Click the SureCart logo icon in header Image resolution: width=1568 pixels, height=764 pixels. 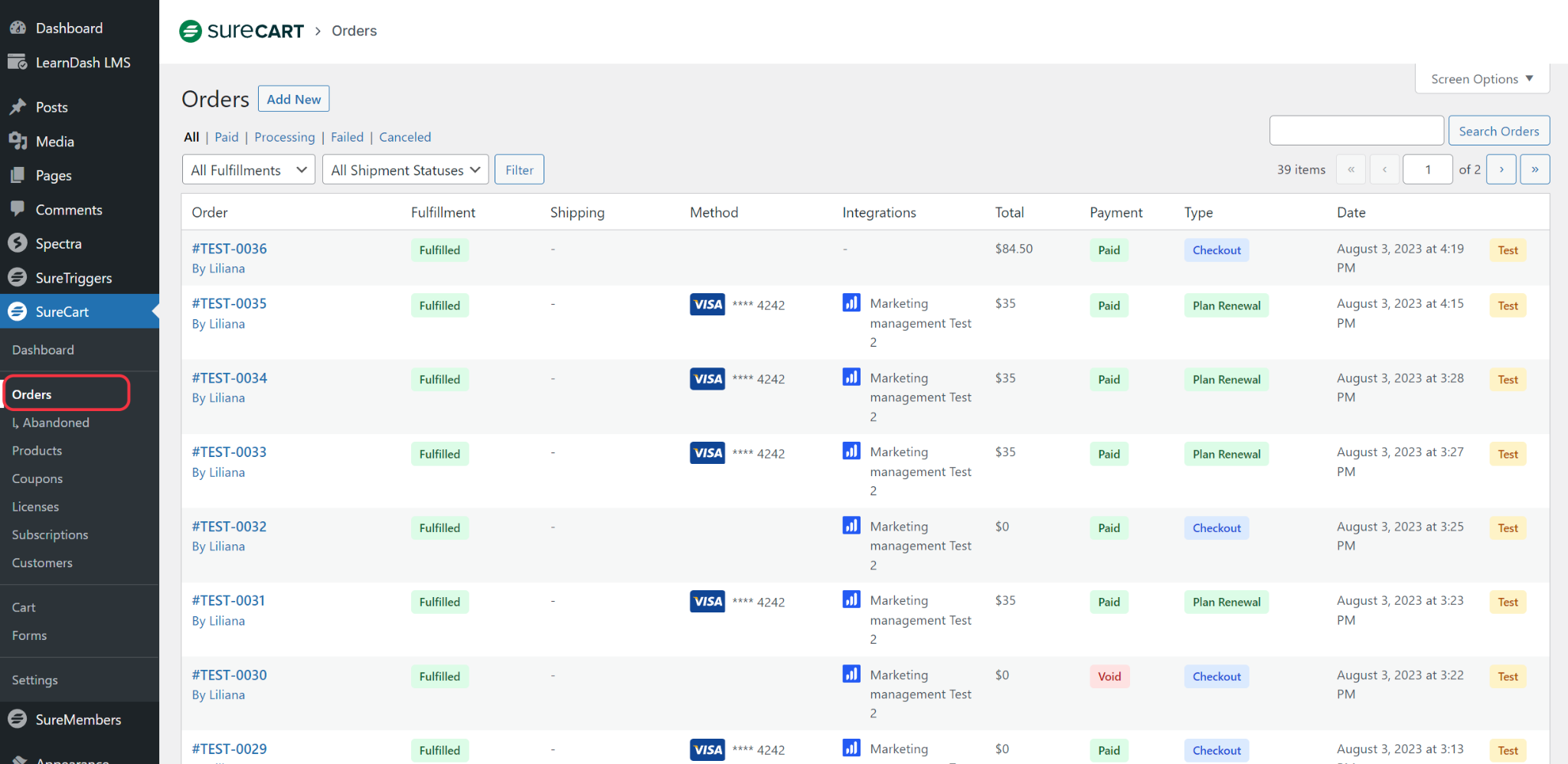pyautogui.click(x=191, y=31)
